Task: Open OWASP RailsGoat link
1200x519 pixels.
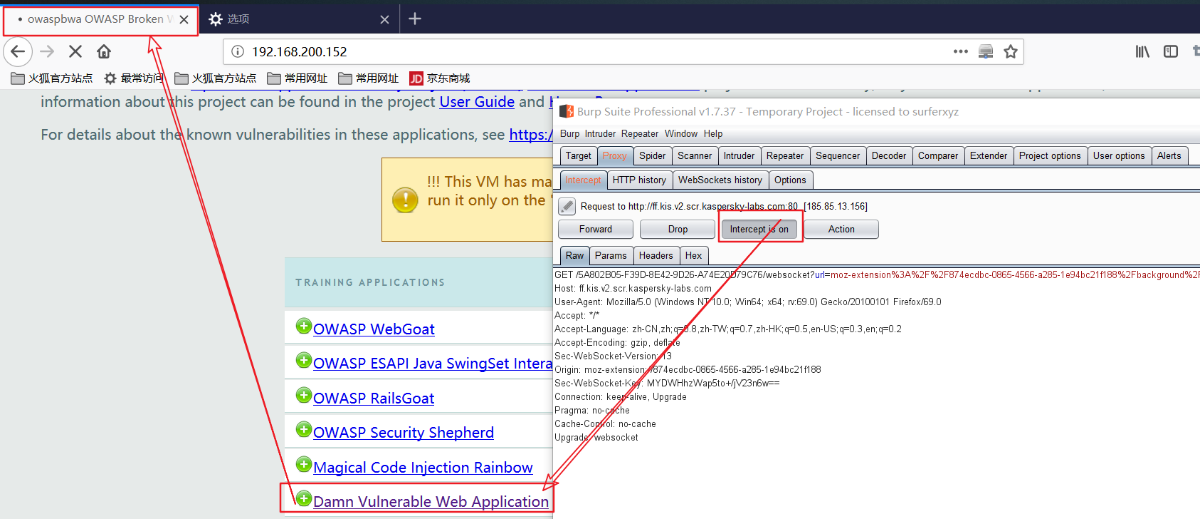Action: click(x=374, y=398)
